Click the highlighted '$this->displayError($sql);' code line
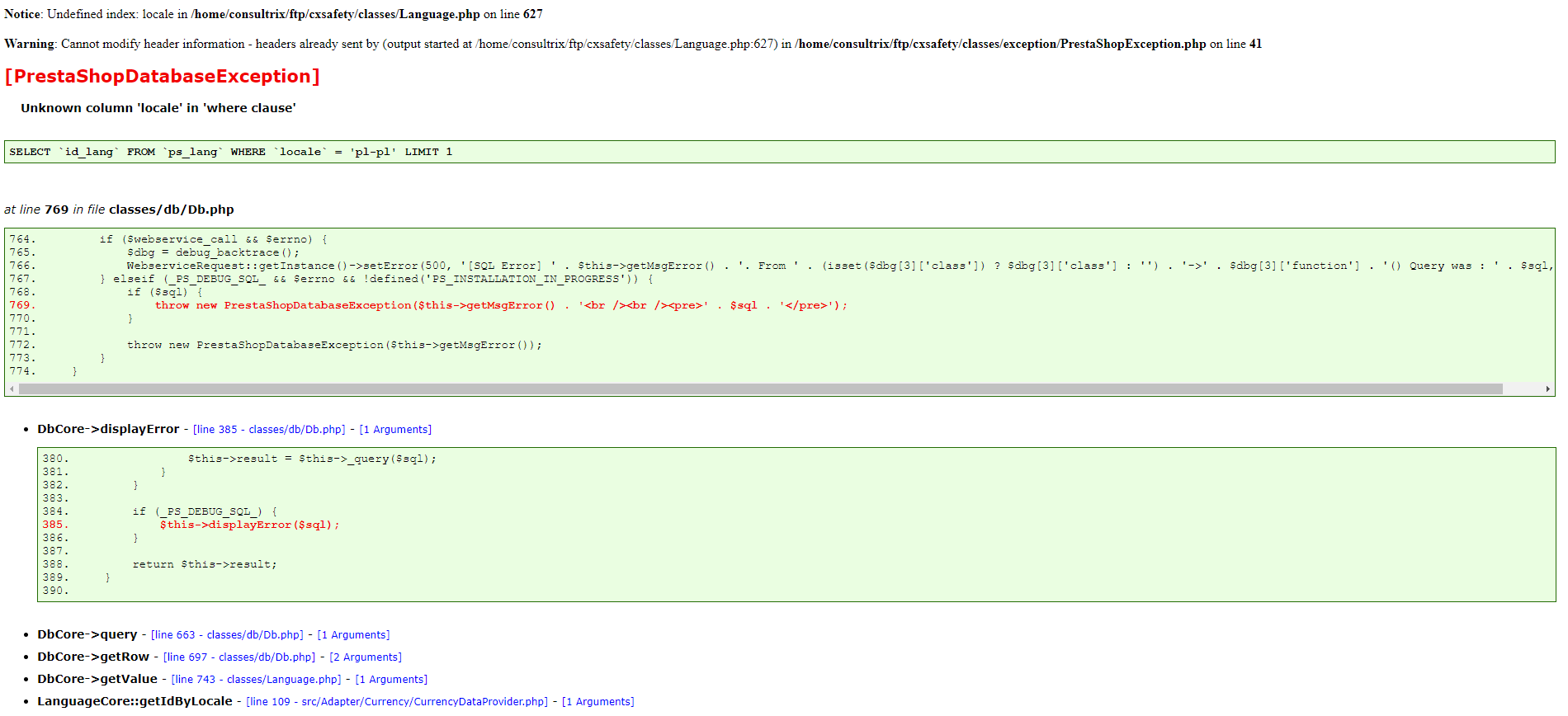 click(x=249, y=525)
